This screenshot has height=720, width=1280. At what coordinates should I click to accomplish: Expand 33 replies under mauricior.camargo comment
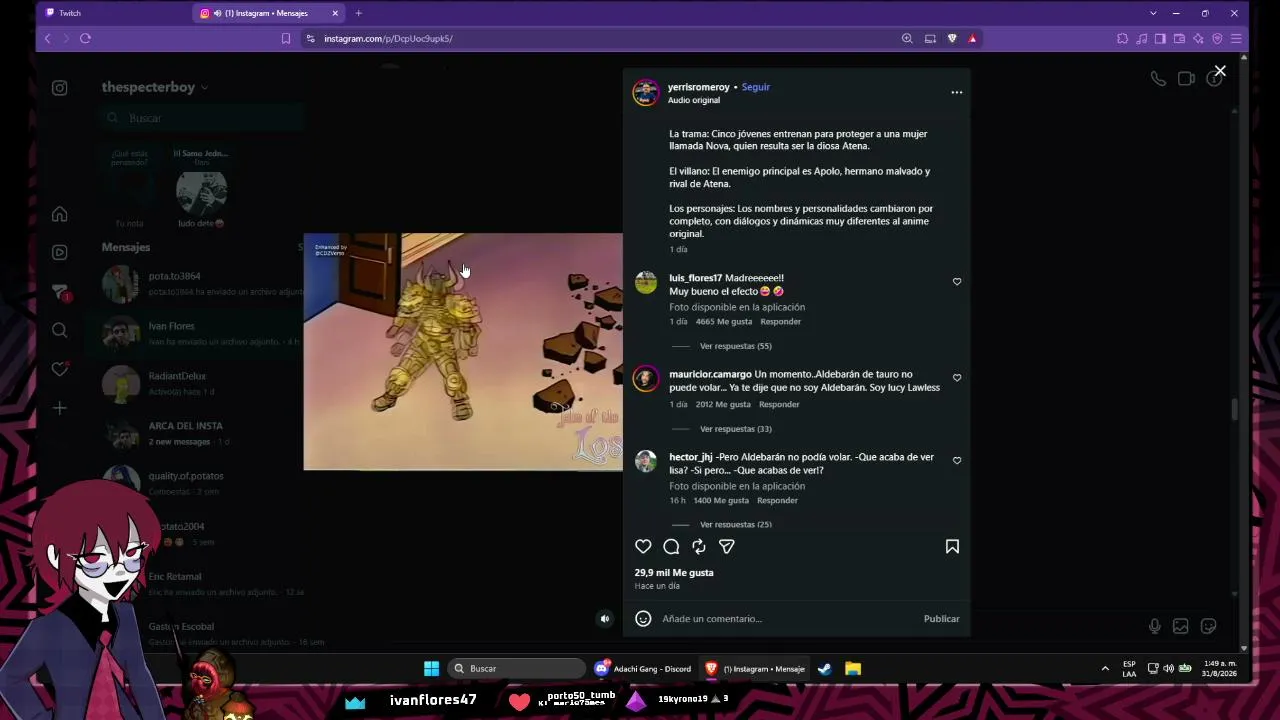(x=735, y=429)
